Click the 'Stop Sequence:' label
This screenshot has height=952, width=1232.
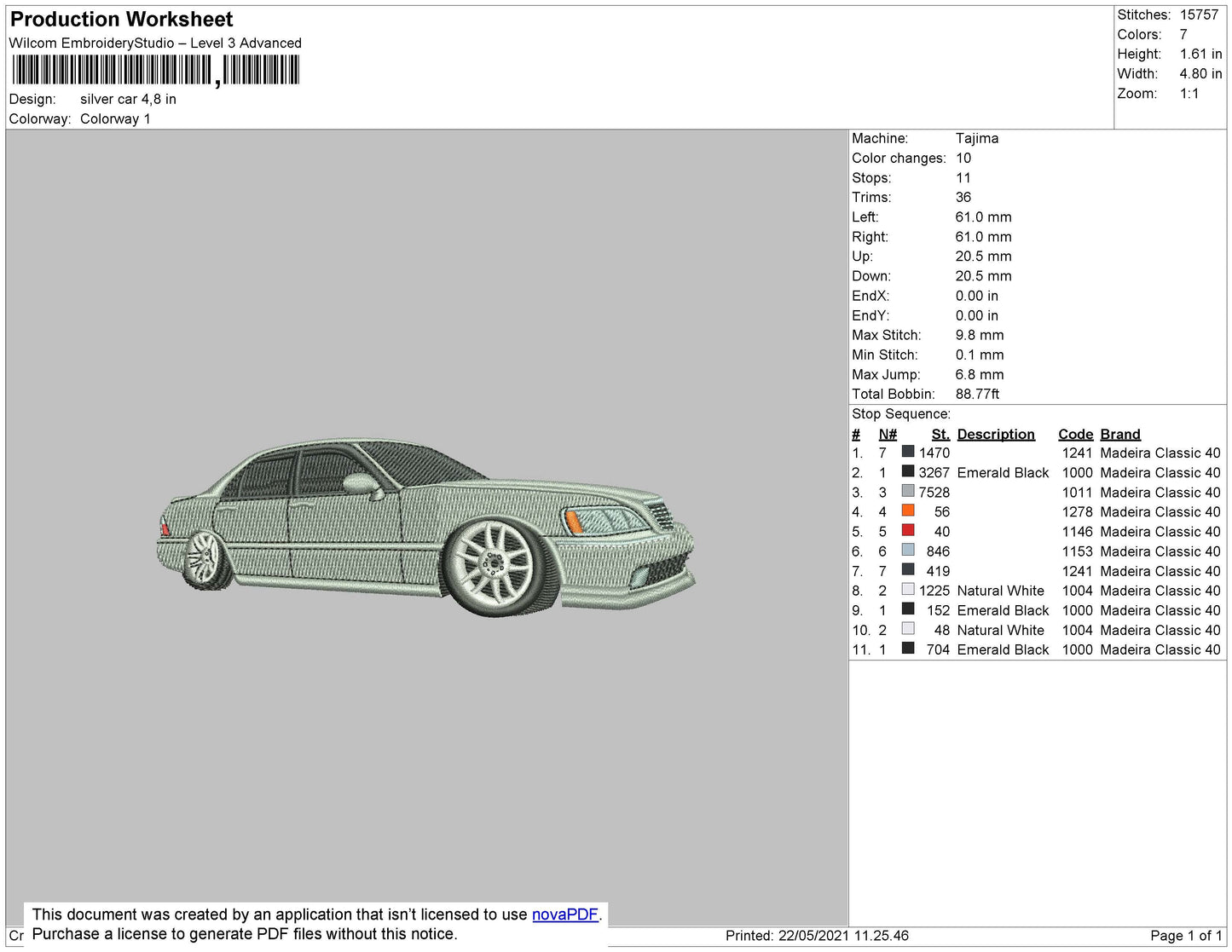(x=901, y=414)
